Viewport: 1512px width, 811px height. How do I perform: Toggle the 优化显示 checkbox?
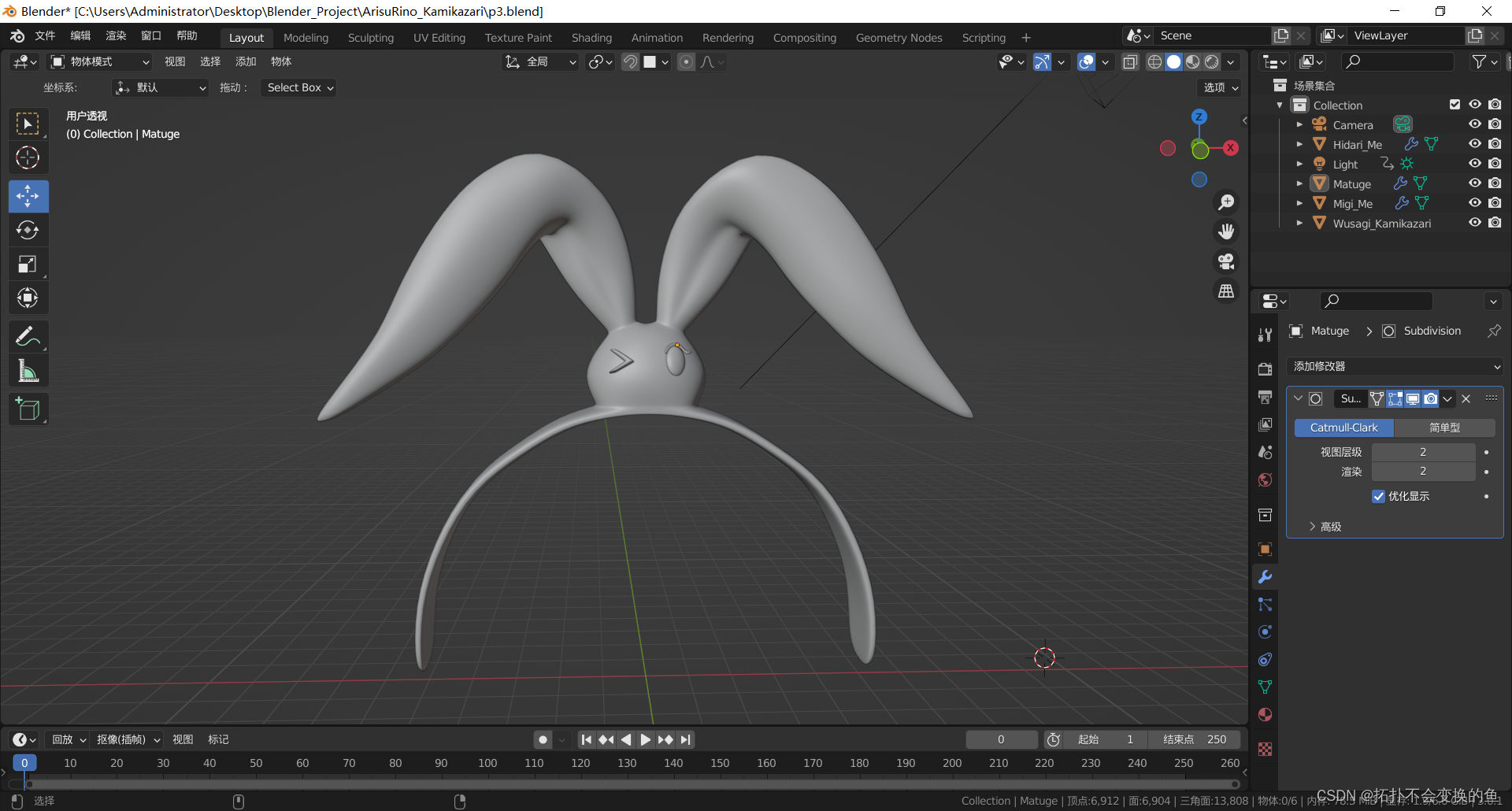pyautogui.click(x=1378, y=496)
